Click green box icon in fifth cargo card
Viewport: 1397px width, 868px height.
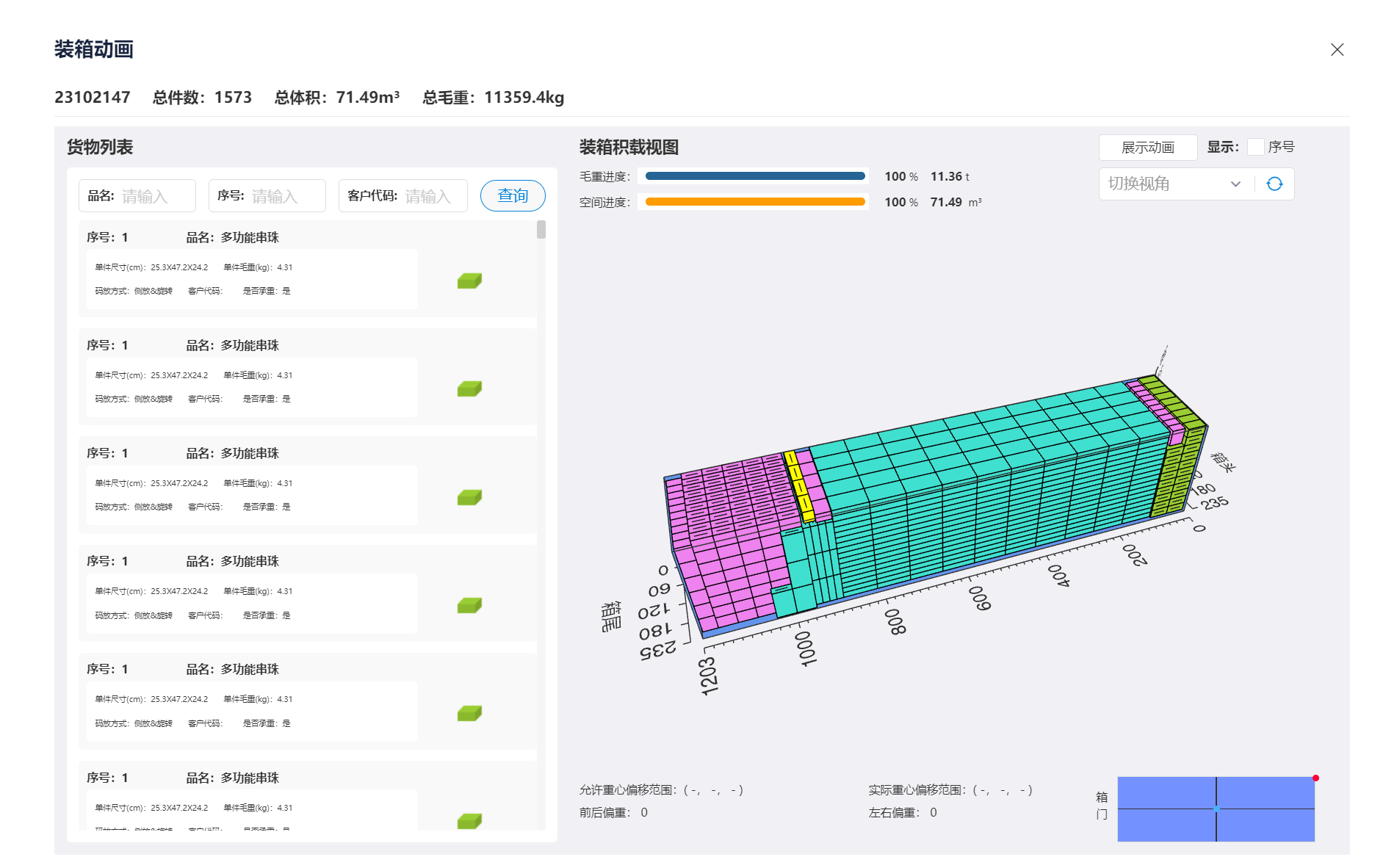coord(469,713)
